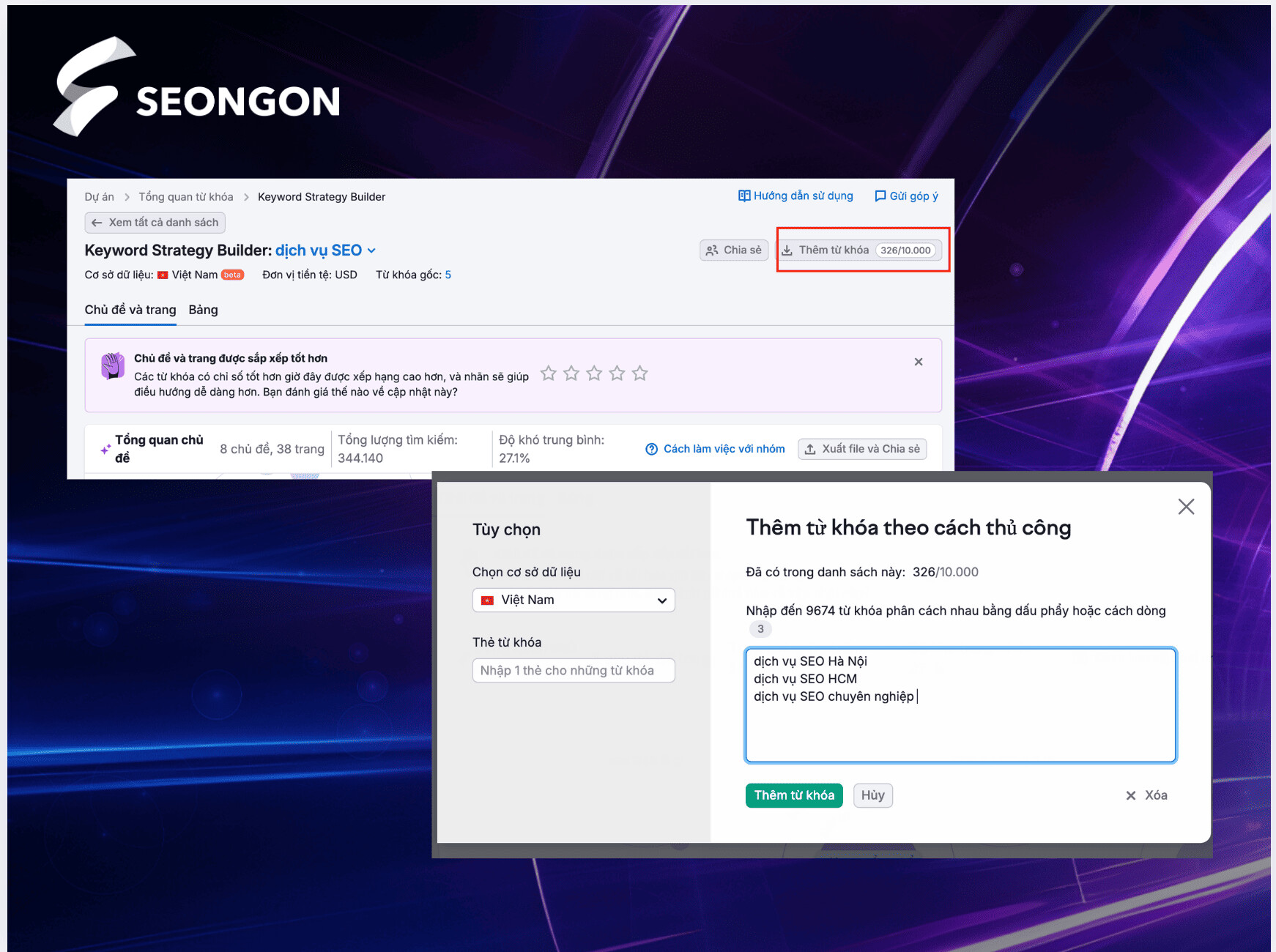Click the Dự án breadcrumb

(100, 197)
